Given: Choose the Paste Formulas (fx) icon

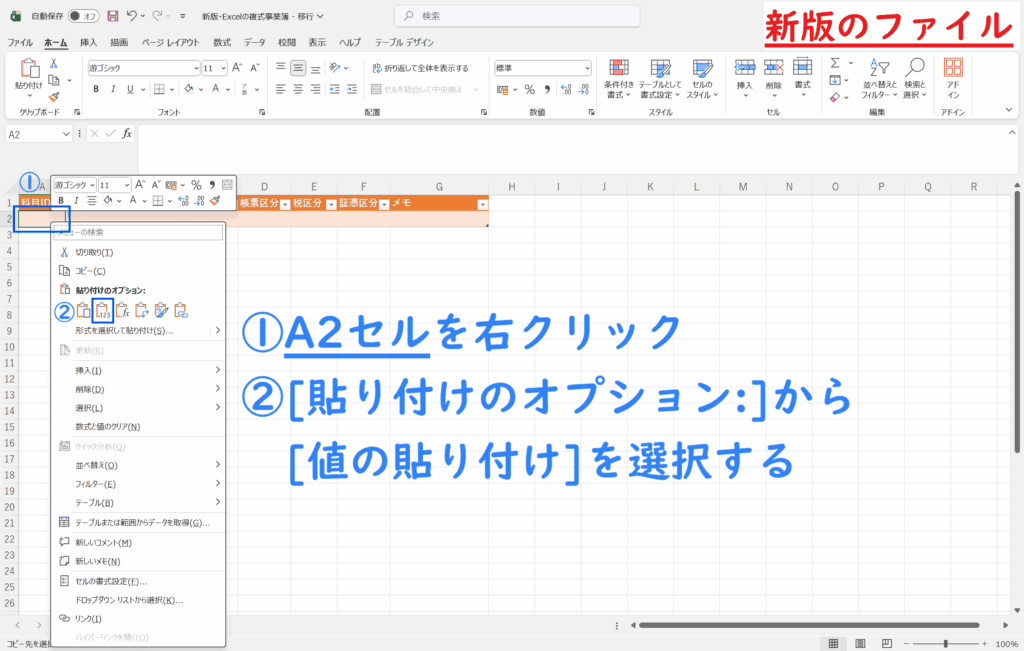Looking at the screenshot, I should click(x=122, y=311).
